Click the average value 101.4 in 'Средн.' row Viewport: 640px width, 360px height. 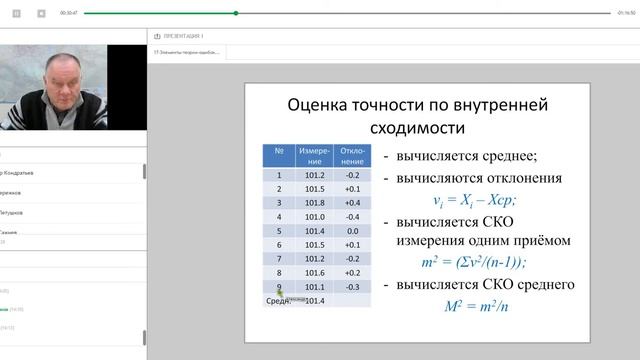[x=315, y=301]
